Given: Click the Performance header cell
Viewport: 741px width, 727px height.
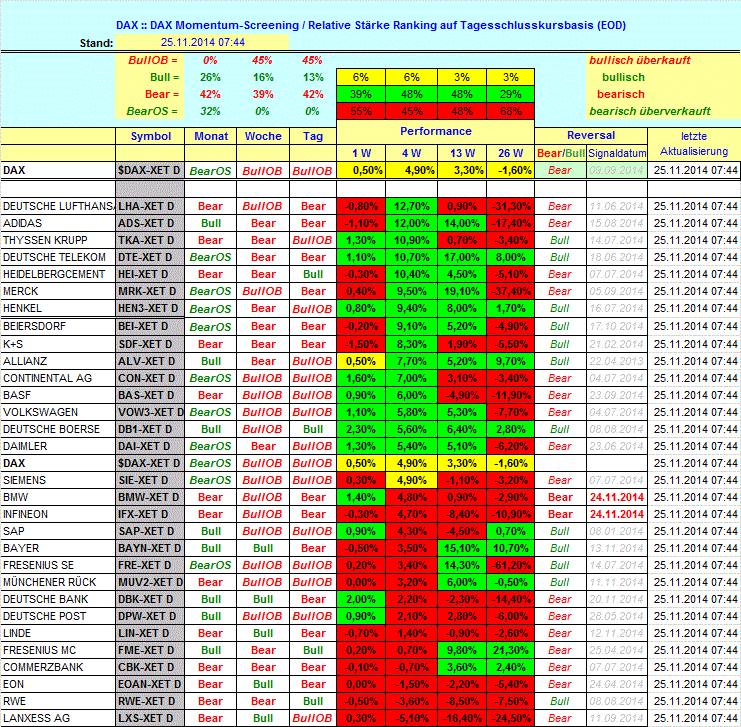Looking at the screenshot, I should pyautogui.click(x=435, y=131).
